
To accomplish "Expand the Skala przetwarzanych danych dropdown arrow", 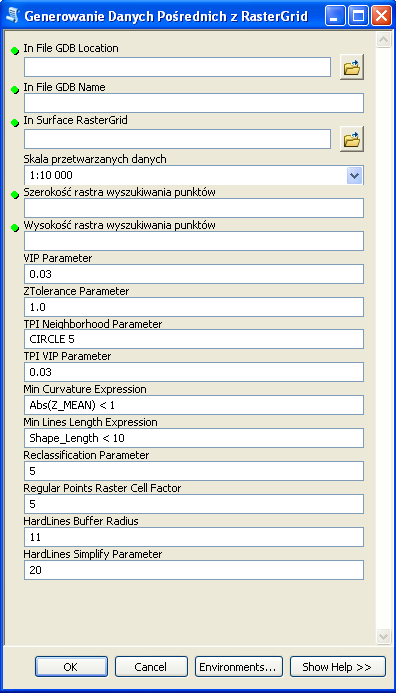I will [355, 175].
